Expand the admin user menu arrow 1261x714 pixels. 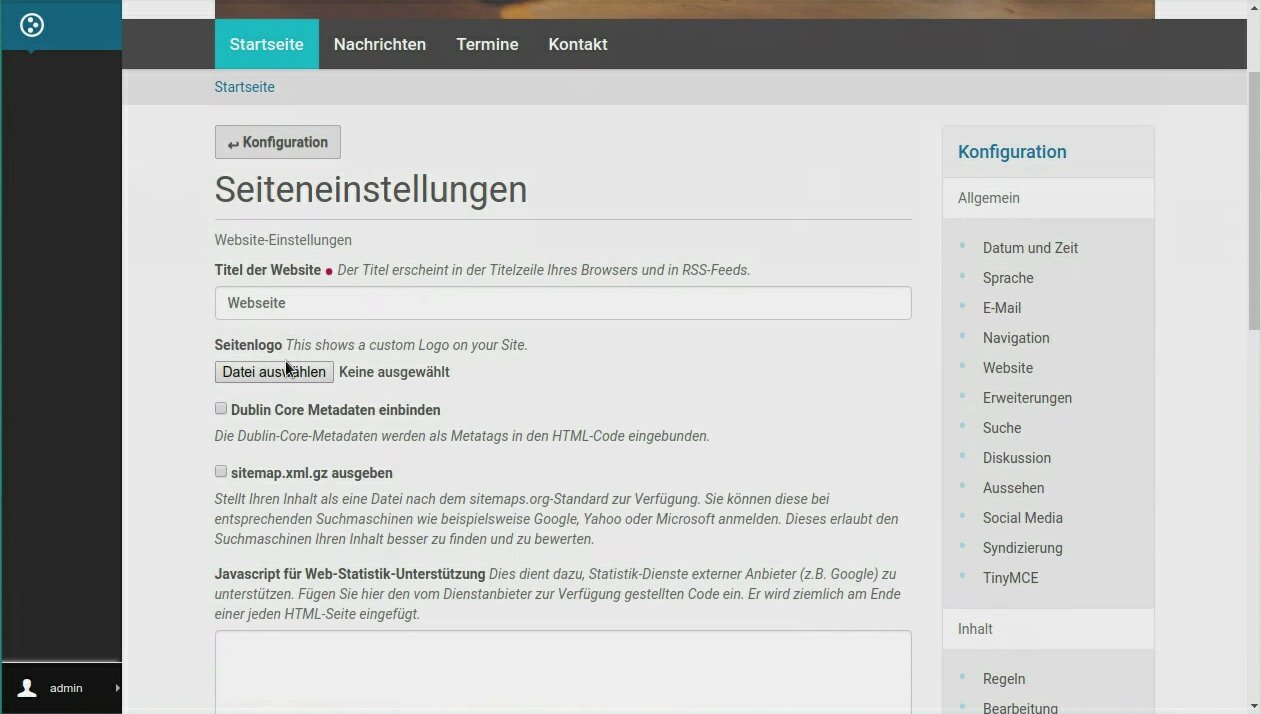pyautogui.click(x=117, y=688)
